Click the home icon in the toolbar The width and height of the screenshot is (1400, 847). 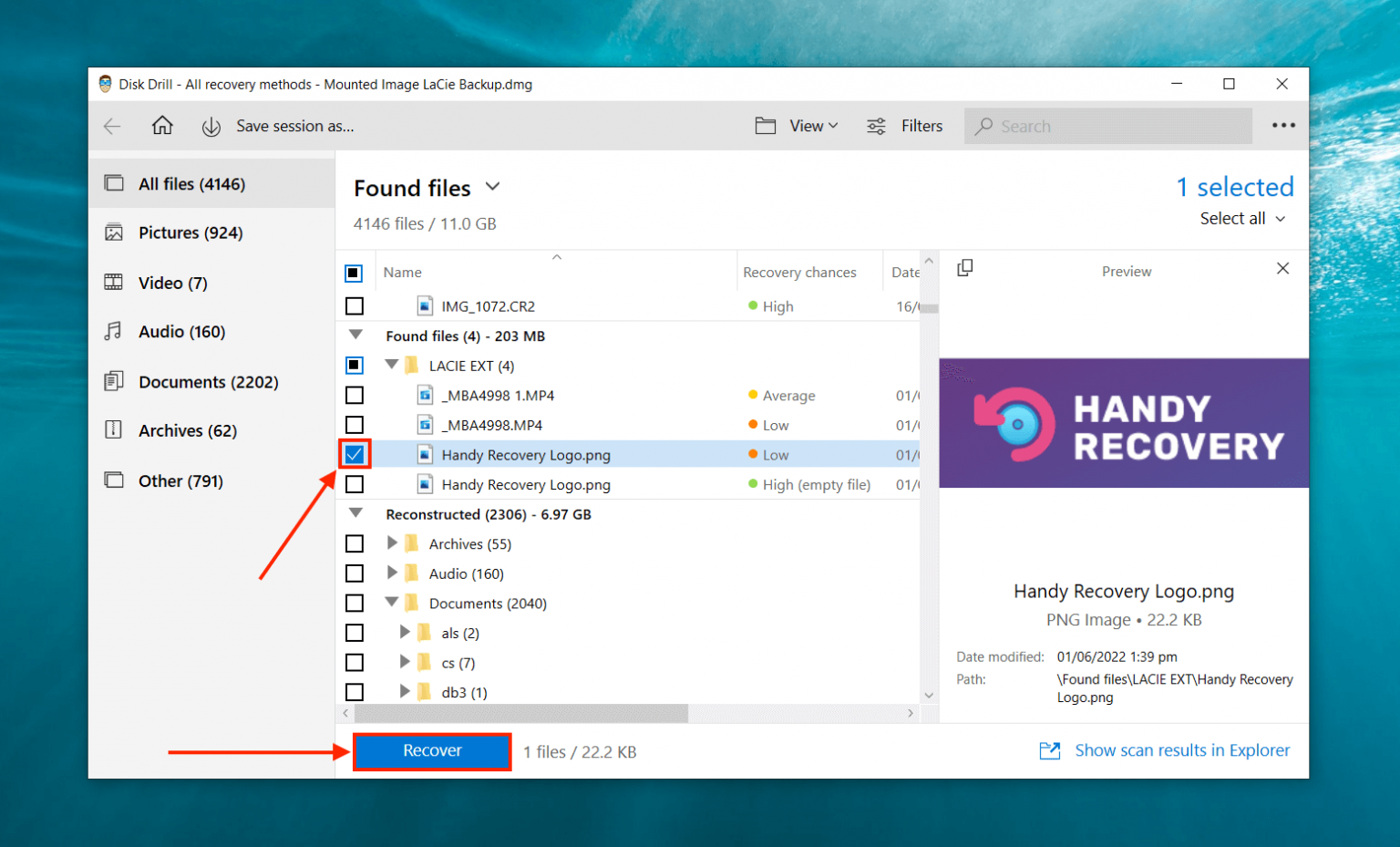[162, 126]
